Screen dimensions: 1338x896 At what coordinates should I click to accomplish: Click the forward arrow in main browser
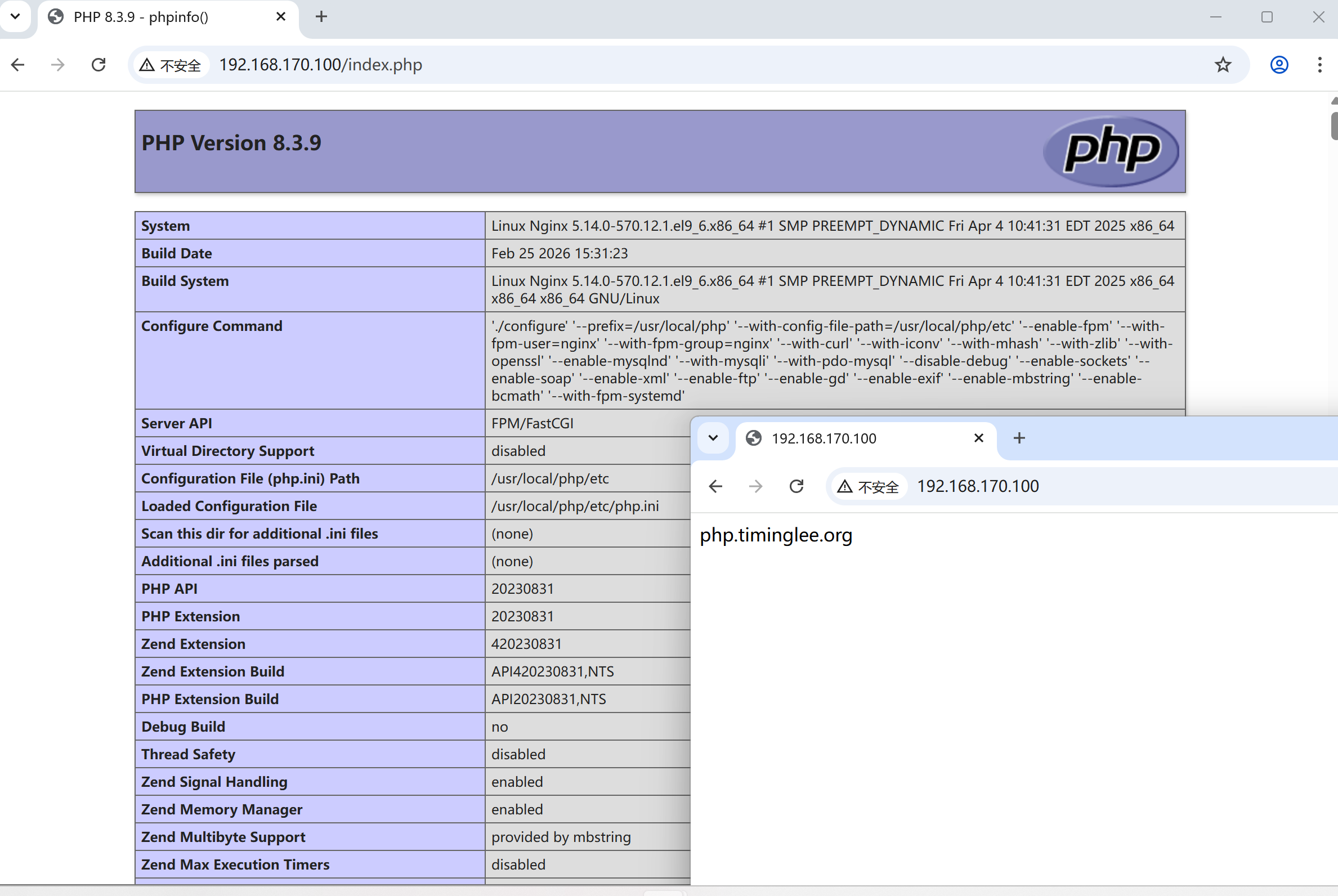point(58,65)
